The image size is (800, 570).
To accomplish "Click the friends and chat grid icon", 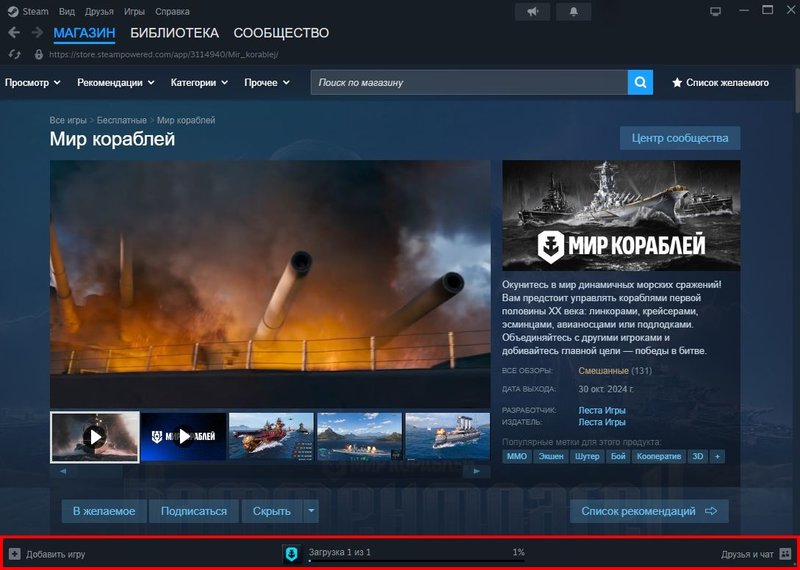I will click(x=785, y=554).
